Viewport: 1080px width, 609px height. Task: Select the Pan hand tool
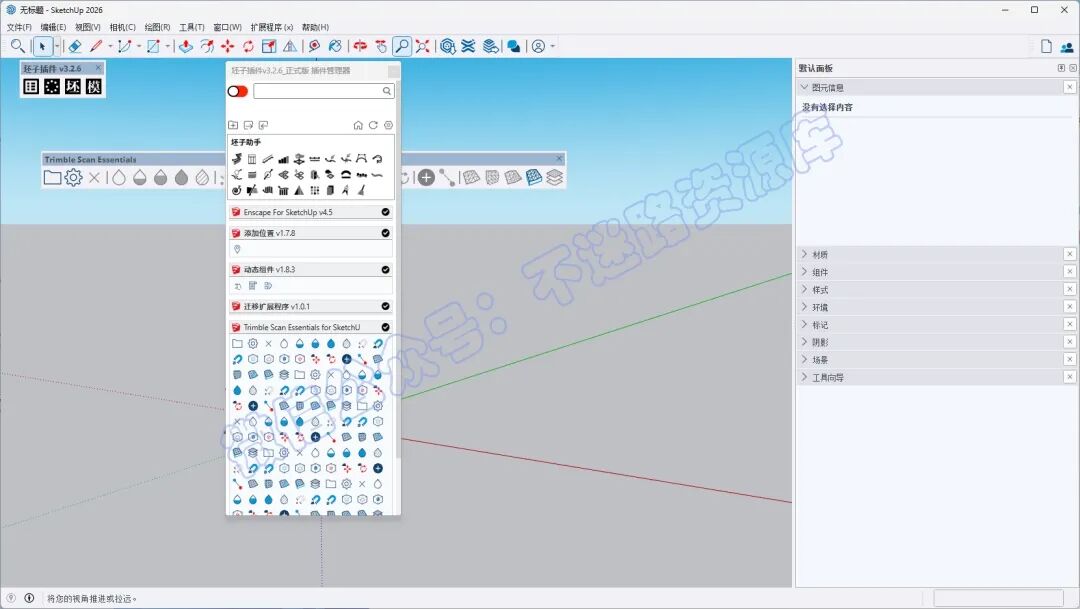381,46
